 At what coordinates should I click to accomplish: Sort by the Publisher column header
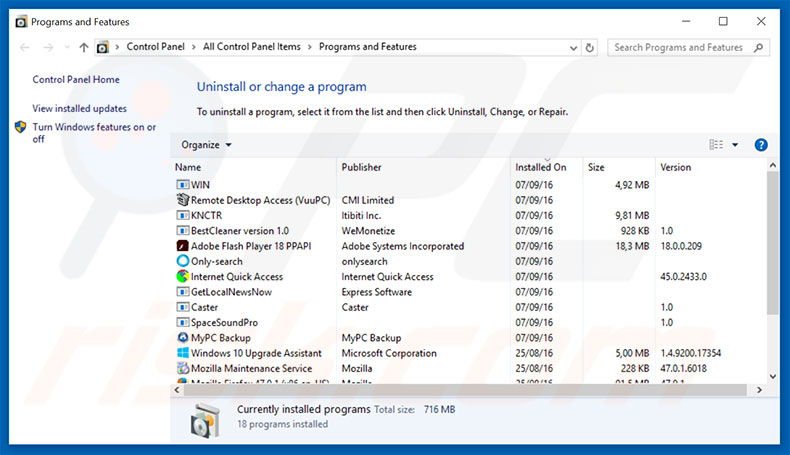361,167
